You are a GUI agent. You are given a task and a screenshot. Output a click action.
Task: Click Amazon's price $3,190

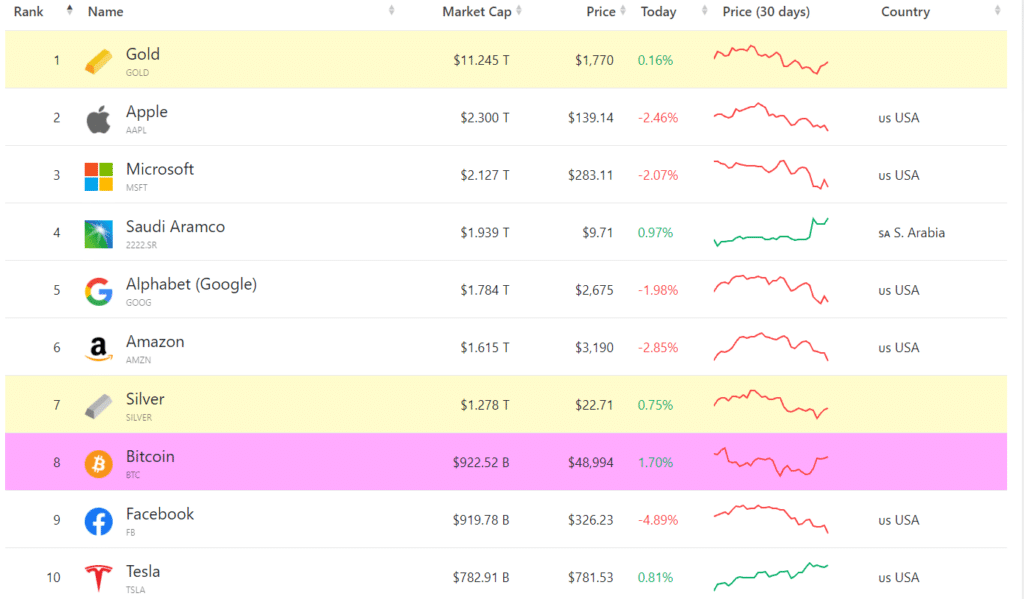pos(594,348)
